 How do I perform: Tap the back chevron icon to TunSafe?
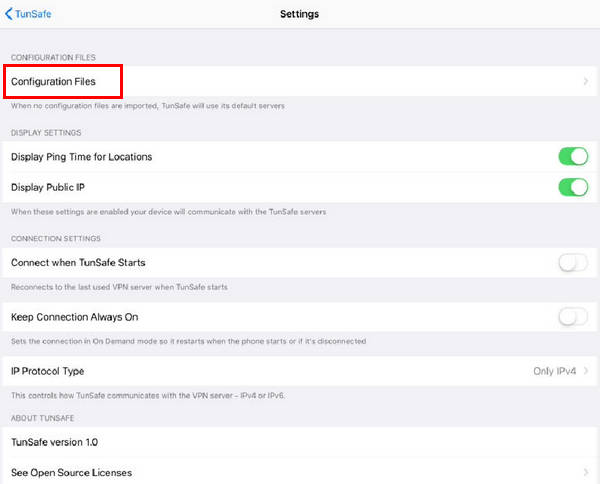click(9, 14)
